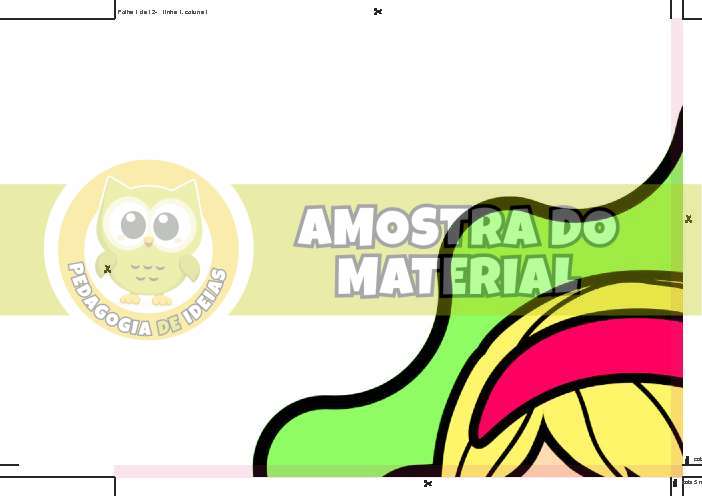
Task: Click the 'Folha 1 de 12 - linha 1, coluna 1' label
Action: 162,12
